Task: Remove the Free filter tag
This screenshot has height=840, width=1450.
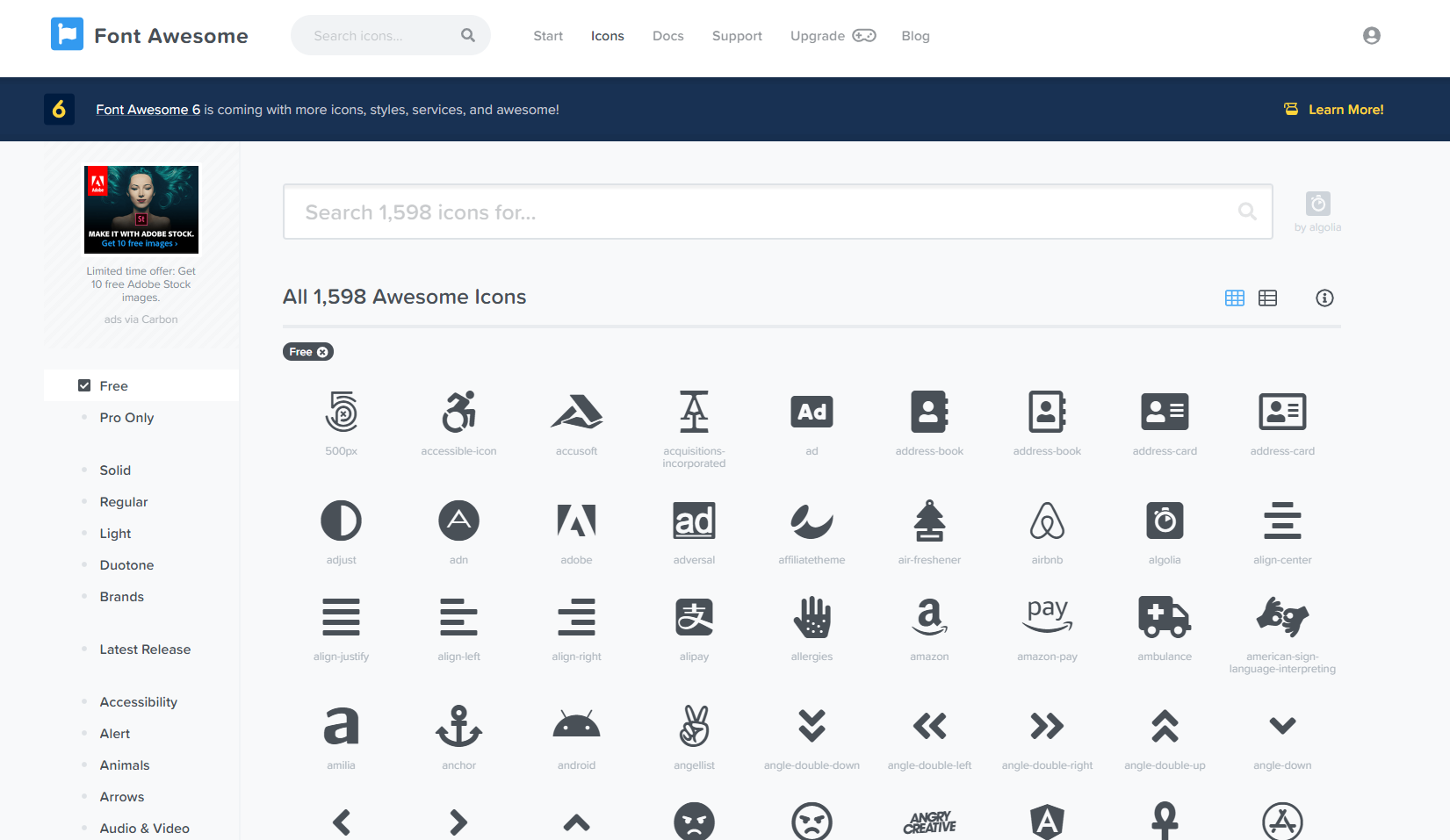Action: tap(322, 352)
